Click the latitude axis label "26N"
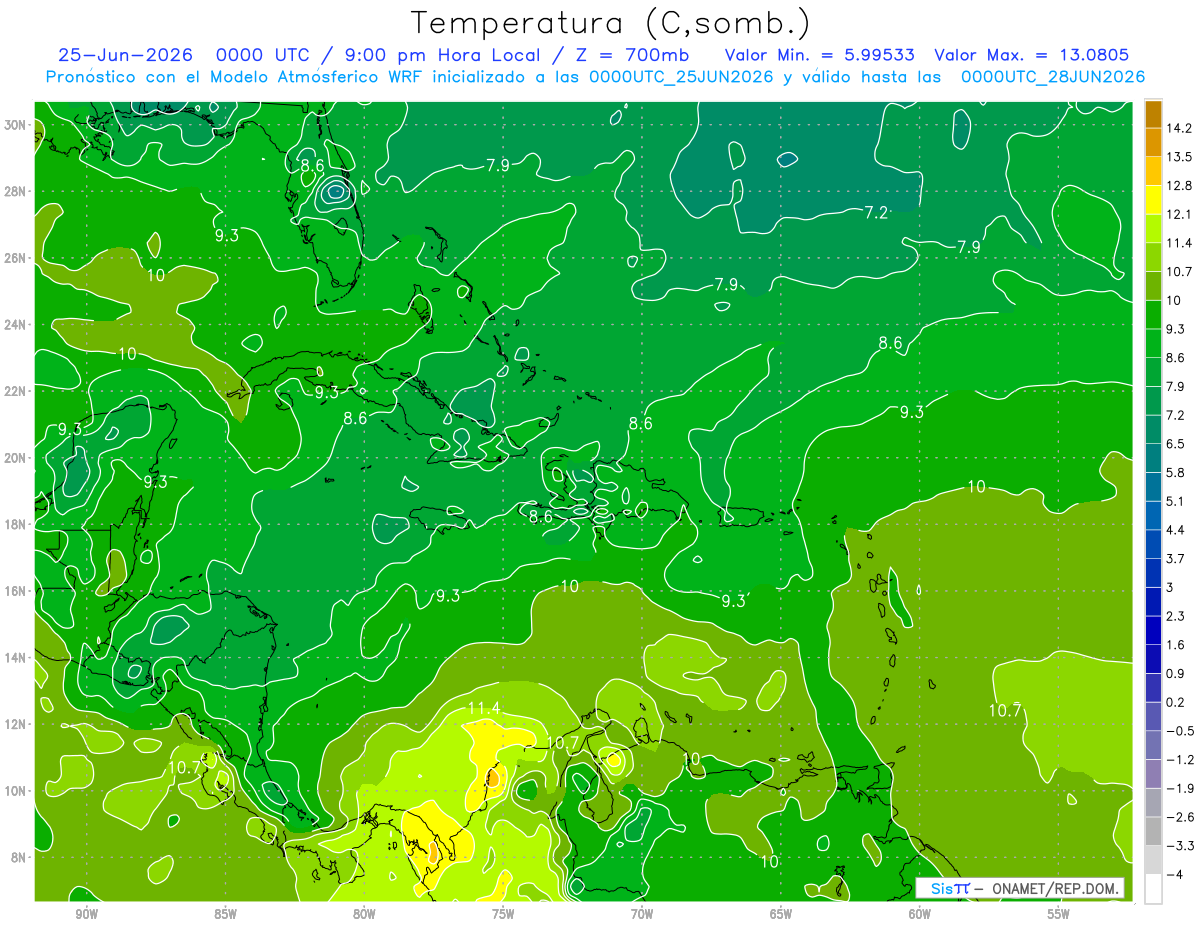Viewport: 1200px width, 927px height. pos(15,258)
